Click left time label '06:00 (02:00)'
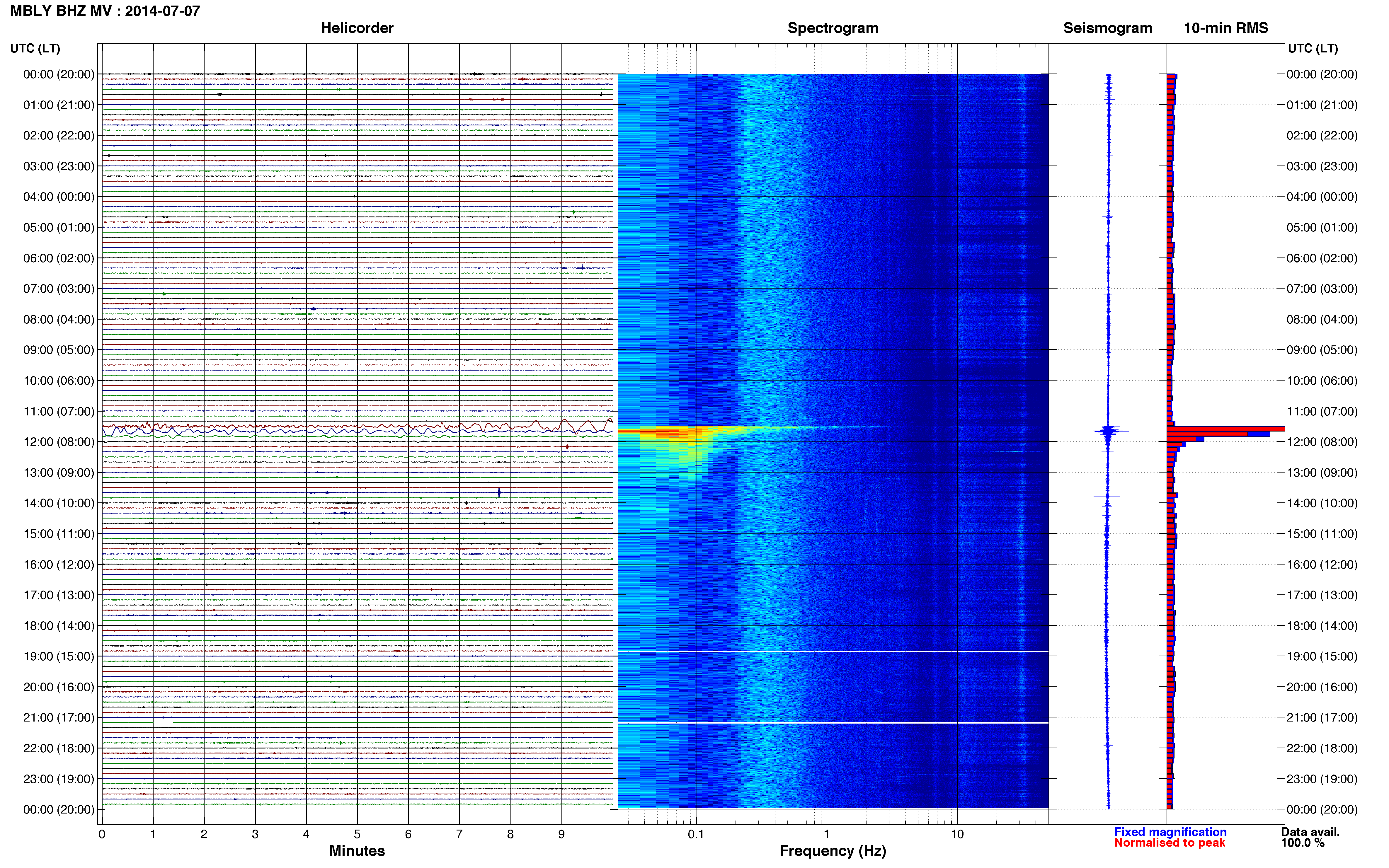This screenshot has width=1389, height=868. tap(59, 258)
